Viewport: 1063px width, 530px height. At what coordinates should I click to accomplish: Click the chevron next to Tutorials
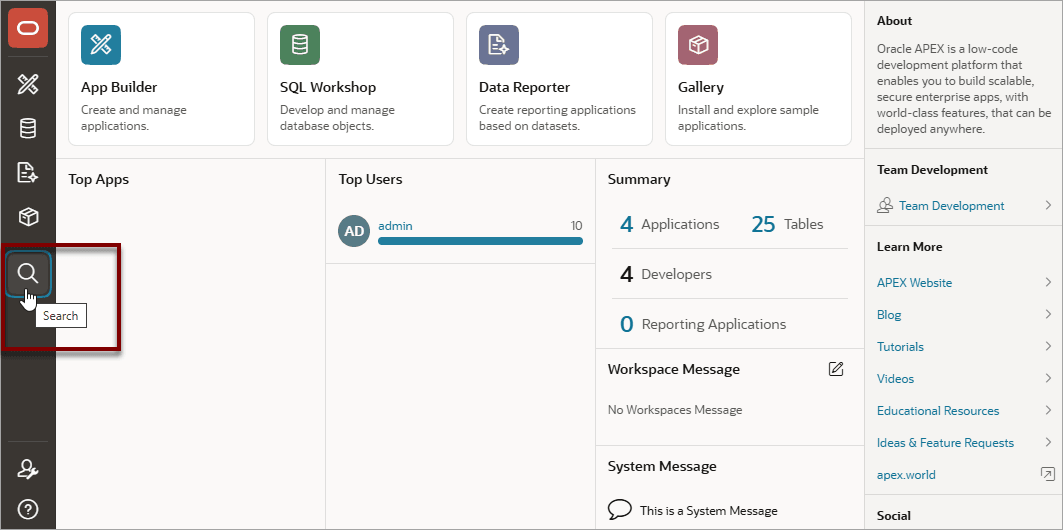click(1048, 346)
